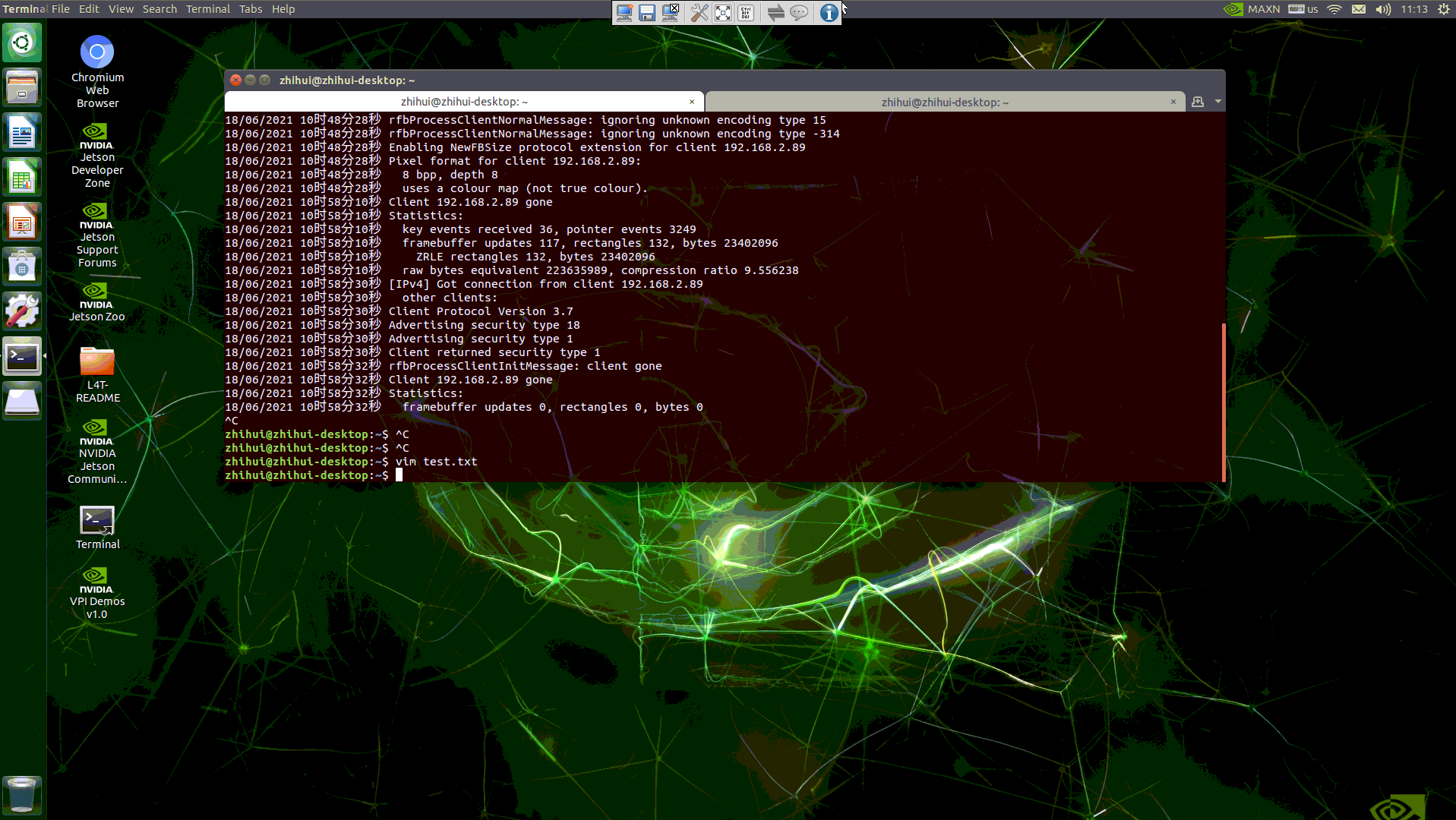Send Ctrl+Alt+Del to the remote host
This screenshot has width=1456, height=820.
click(746, 13)
